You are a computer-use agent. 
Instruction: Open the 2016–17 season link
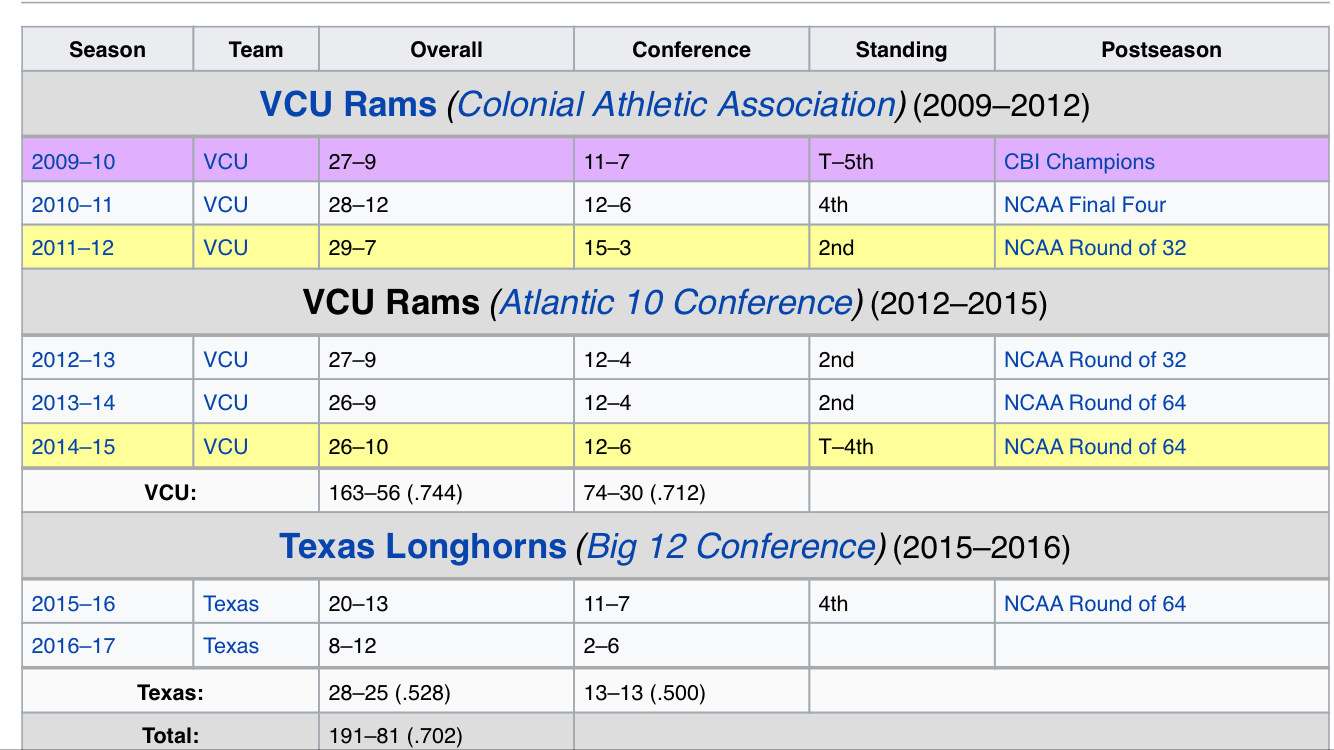73,646
